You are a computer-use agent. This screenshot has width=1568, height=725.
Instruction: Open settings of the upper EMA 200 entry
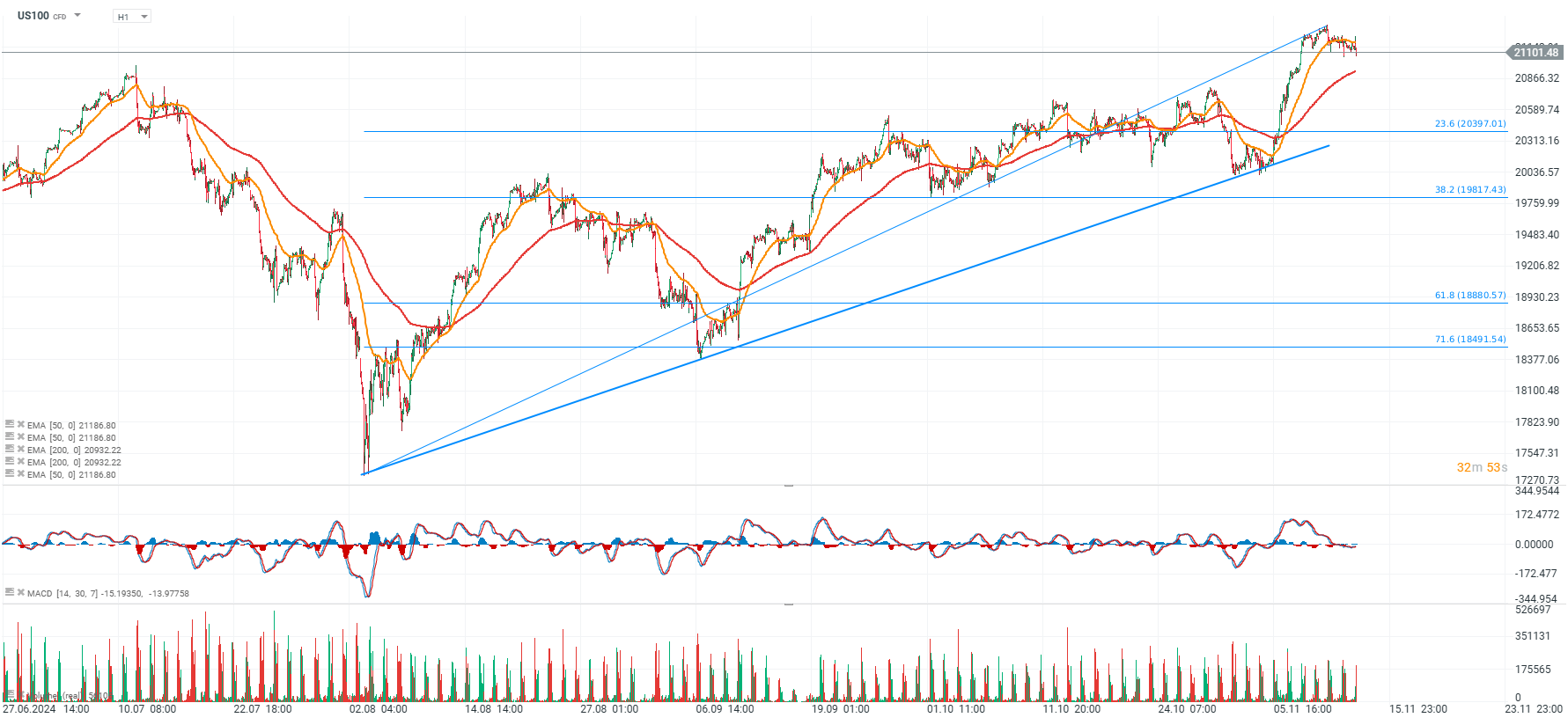point(9,449)
